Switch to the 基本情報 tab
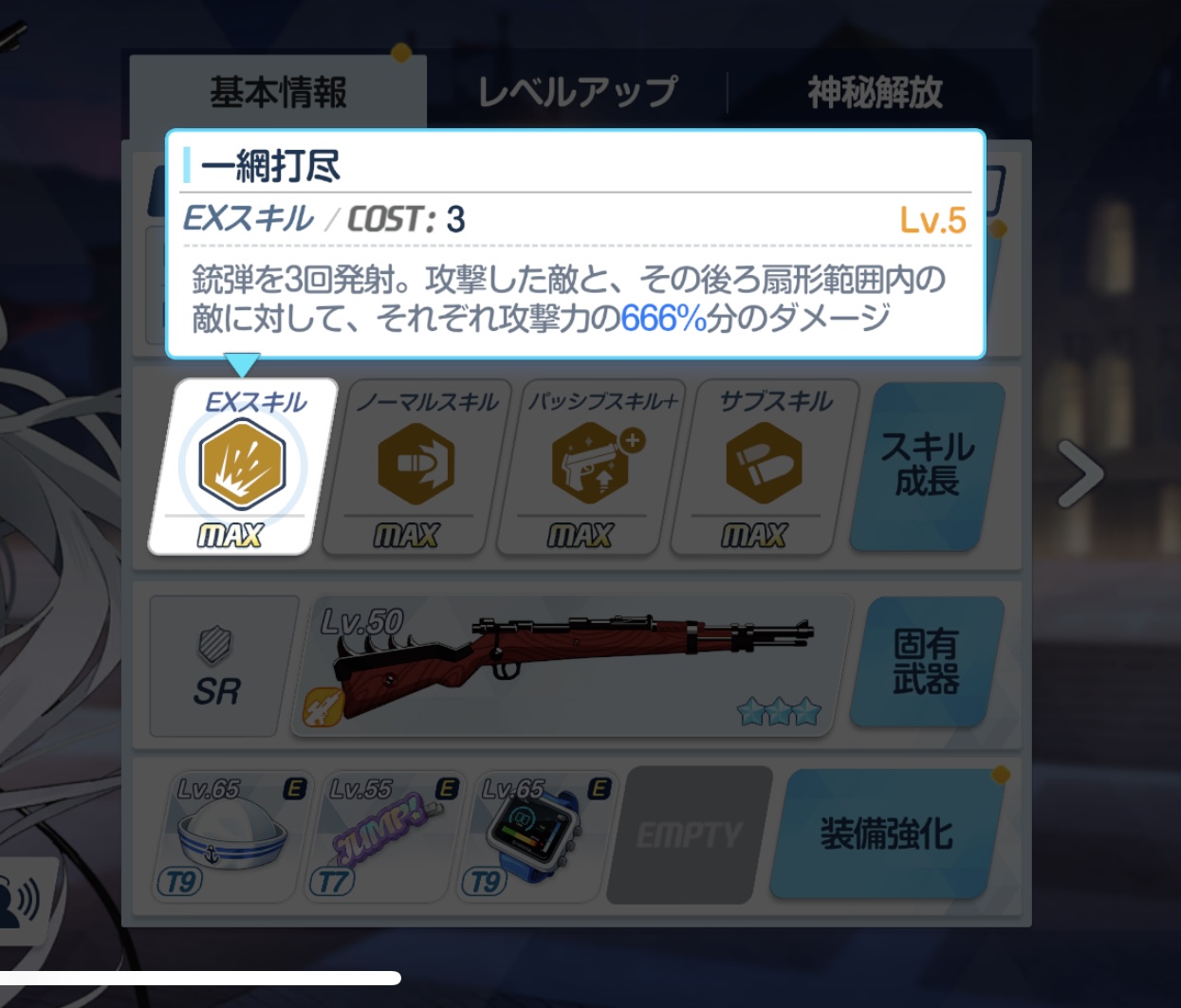Screen dimensions: 1181x1008 [278, 92]
